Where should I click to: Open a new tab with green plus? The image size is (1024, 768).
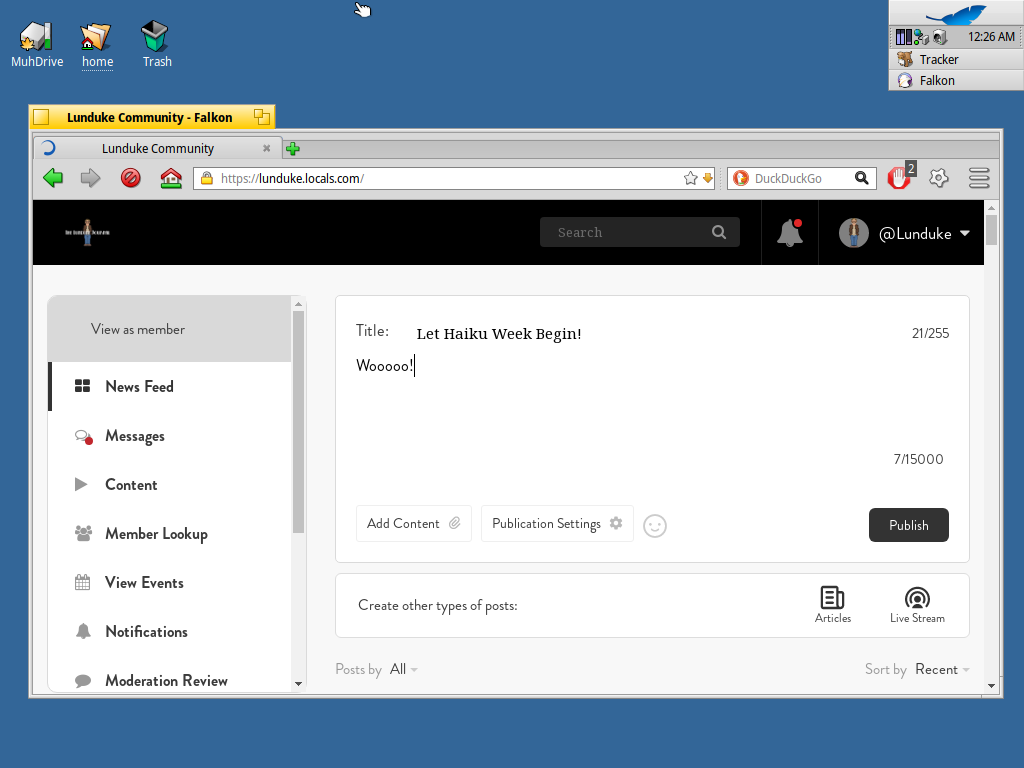click(293, 149)
